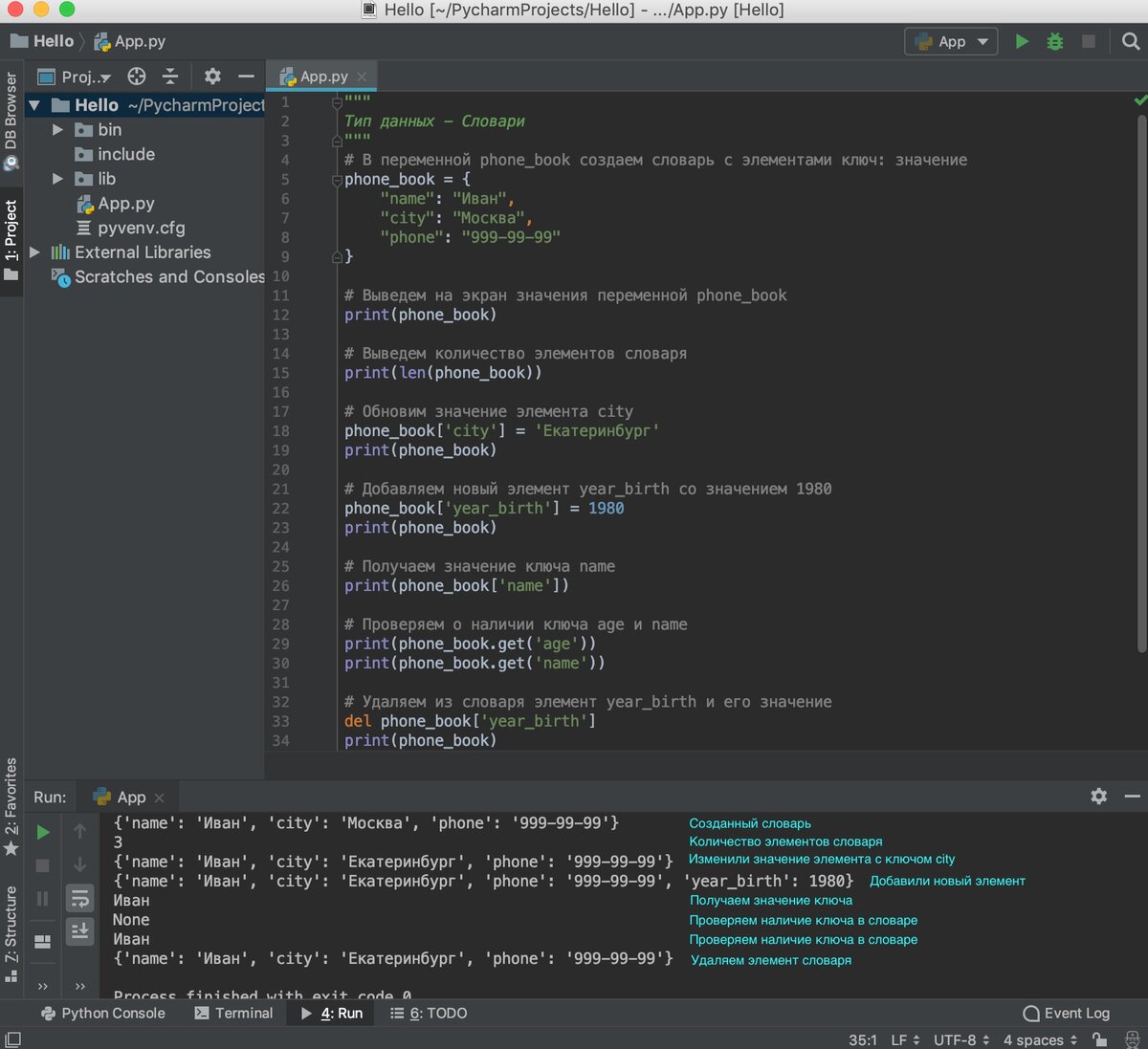Click the editor vertical scrollbar
Screen dimensions: 1148x1049
click(1140, 382)
